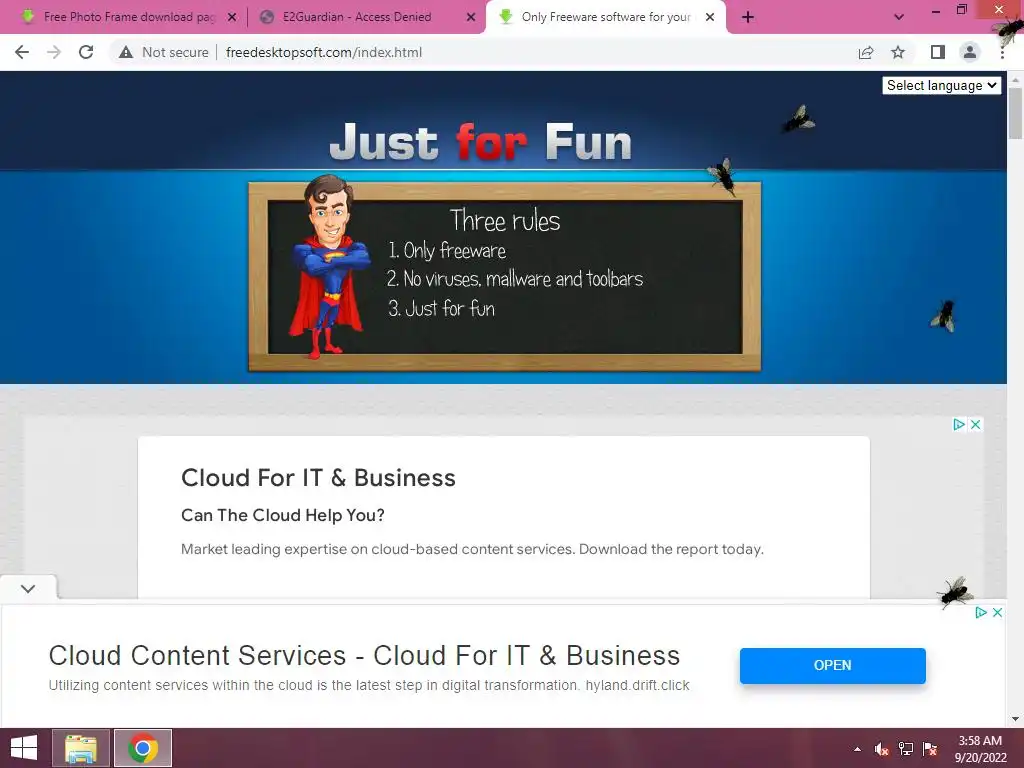This screenshot has width=1024, height=768.
Task: Reload the current page
Action: point(86,52)
